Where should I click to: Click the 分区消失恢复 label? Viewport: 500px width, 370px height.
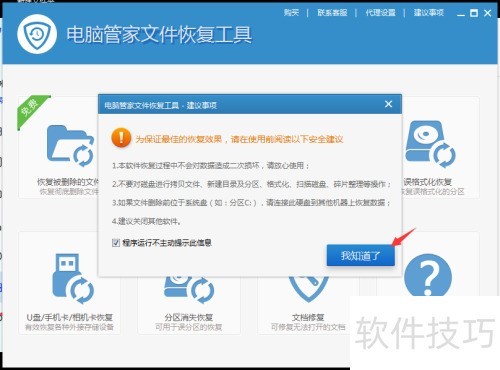click(189, 317)
